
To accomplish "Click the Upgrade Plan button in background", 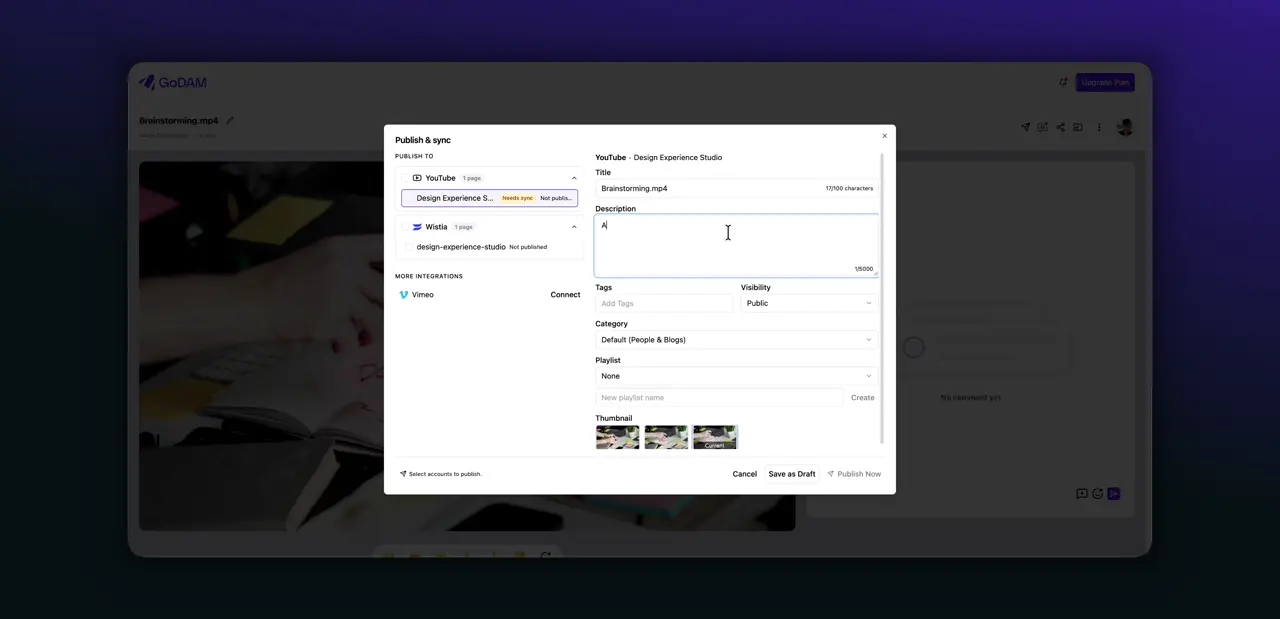I will (1105, 82).
